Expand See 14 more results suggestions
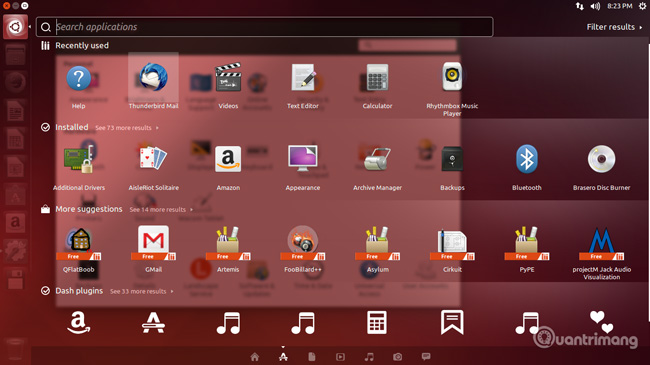 [161, 209]
